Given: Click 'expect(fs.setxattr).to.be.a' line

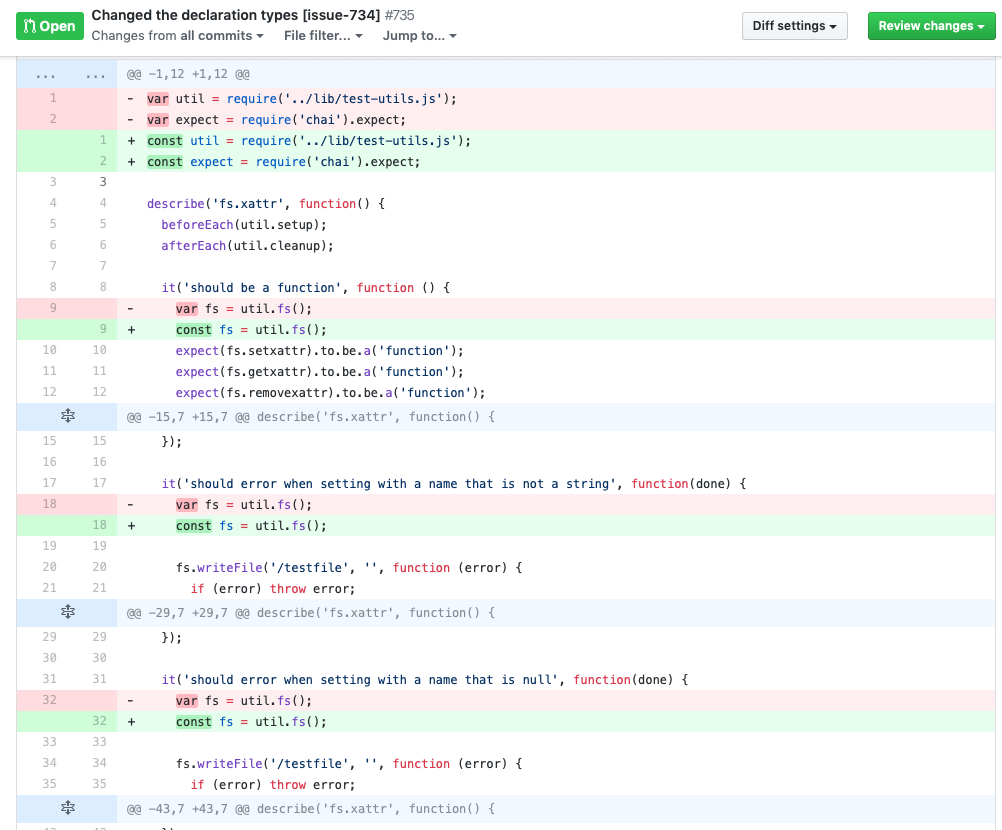Looking at the screenshot, I should click(320, 351).
